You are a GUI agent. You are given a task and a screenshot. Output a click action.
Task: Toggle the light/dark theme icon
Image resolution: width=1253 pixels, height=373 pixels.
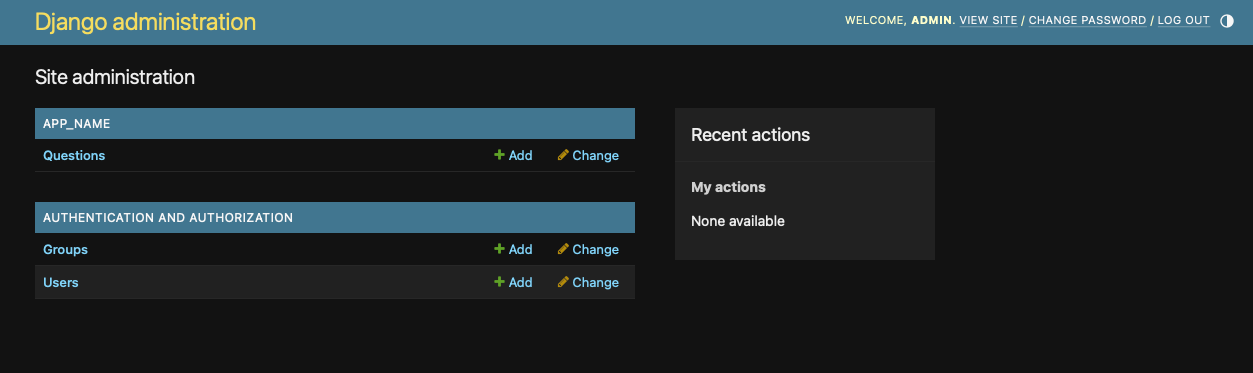(x=1227, y=20)
